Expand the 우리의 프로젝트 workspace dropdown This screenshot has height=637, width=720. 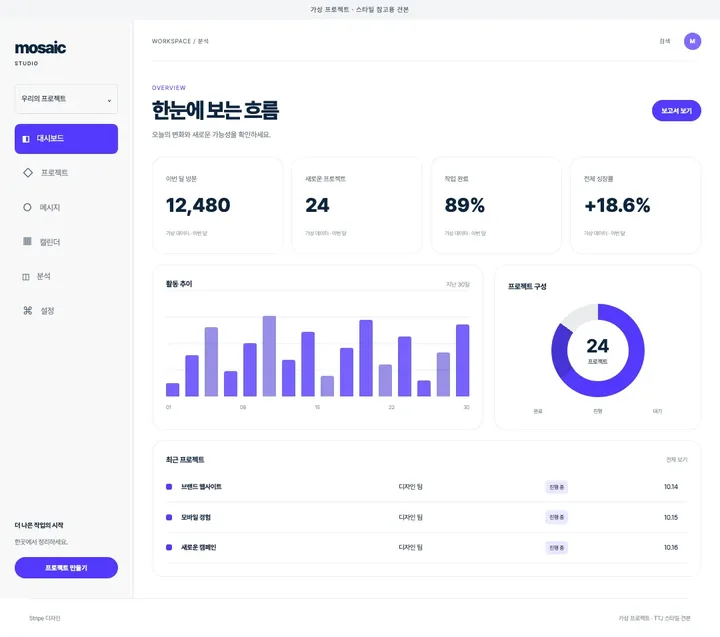(66, 99)
